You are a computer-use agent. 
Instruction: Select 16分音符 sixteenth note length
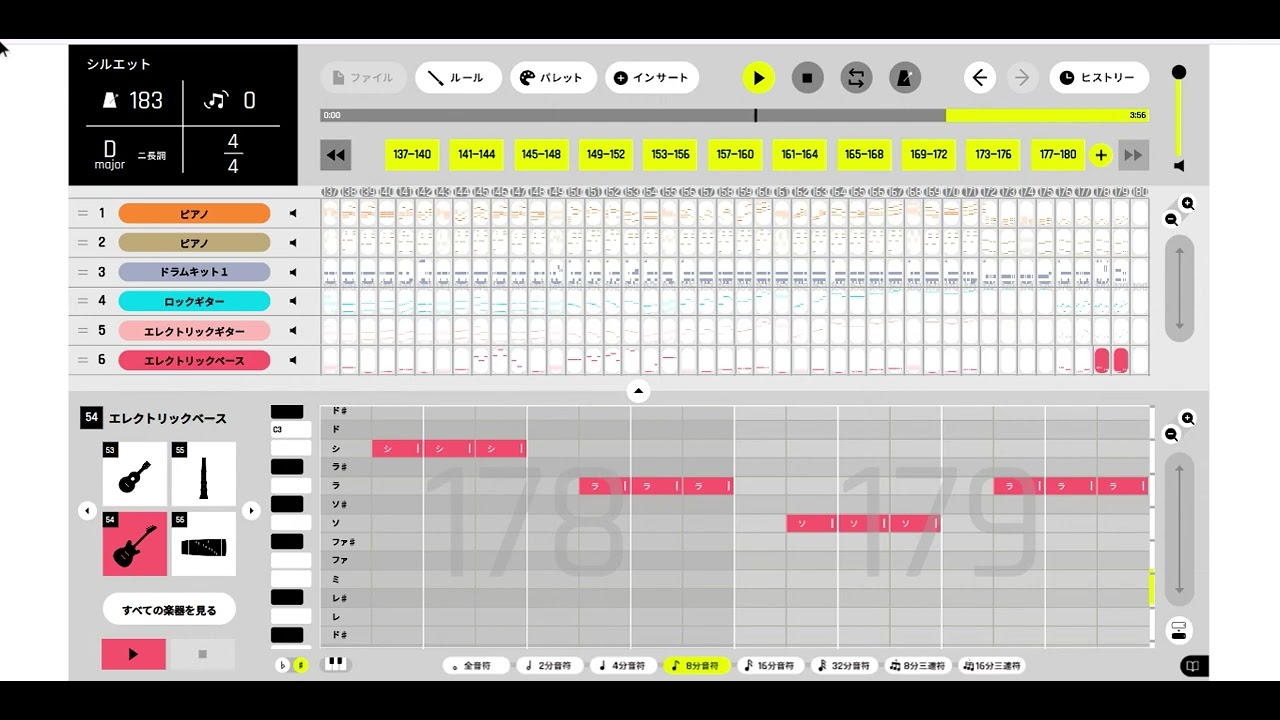point(771,665)
